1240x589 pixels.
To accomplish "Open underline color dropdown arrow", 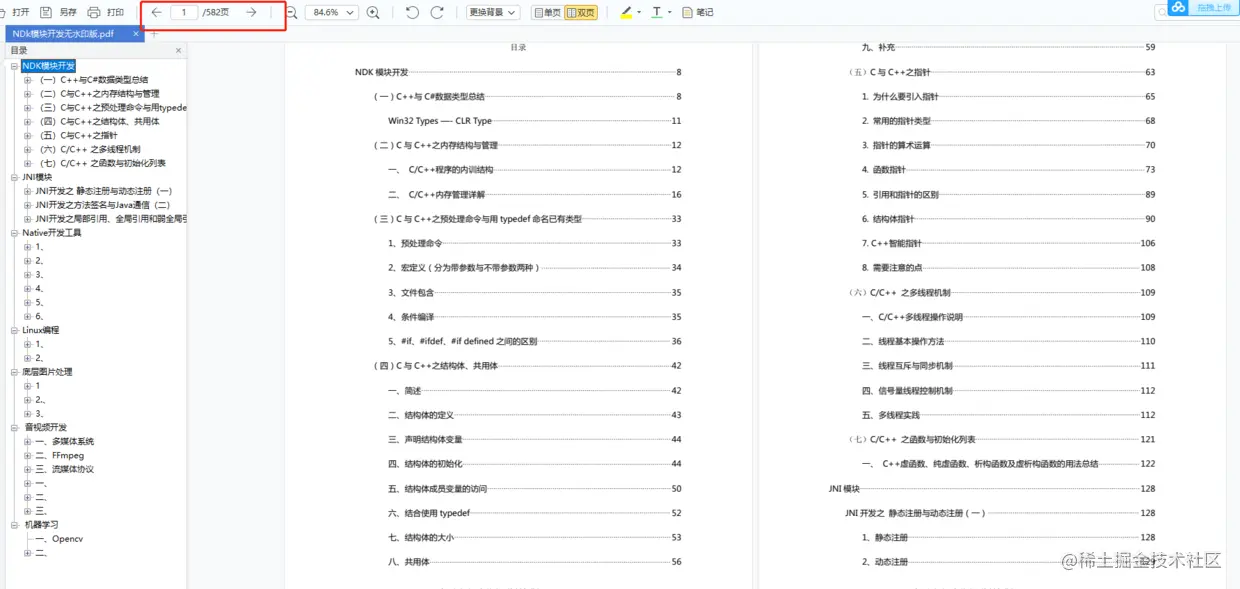I will [669, 13].
